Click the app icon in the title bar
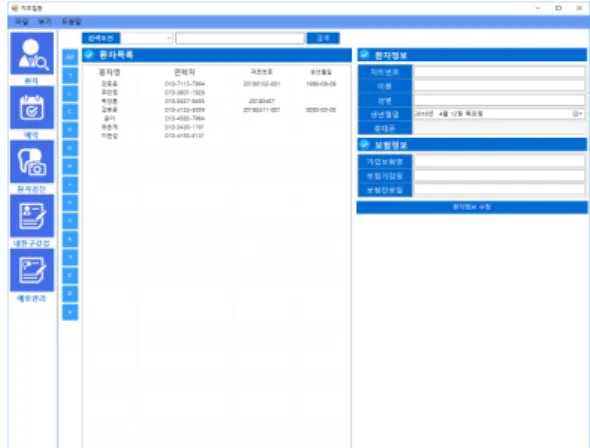Screen dimensions: 590x448 pyautogui.click(x=15, y=8)
